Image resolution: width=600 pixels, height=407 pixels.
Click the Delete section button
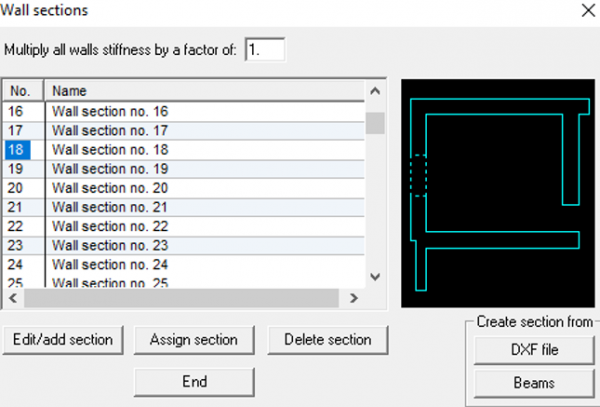[x=328, y=340]
